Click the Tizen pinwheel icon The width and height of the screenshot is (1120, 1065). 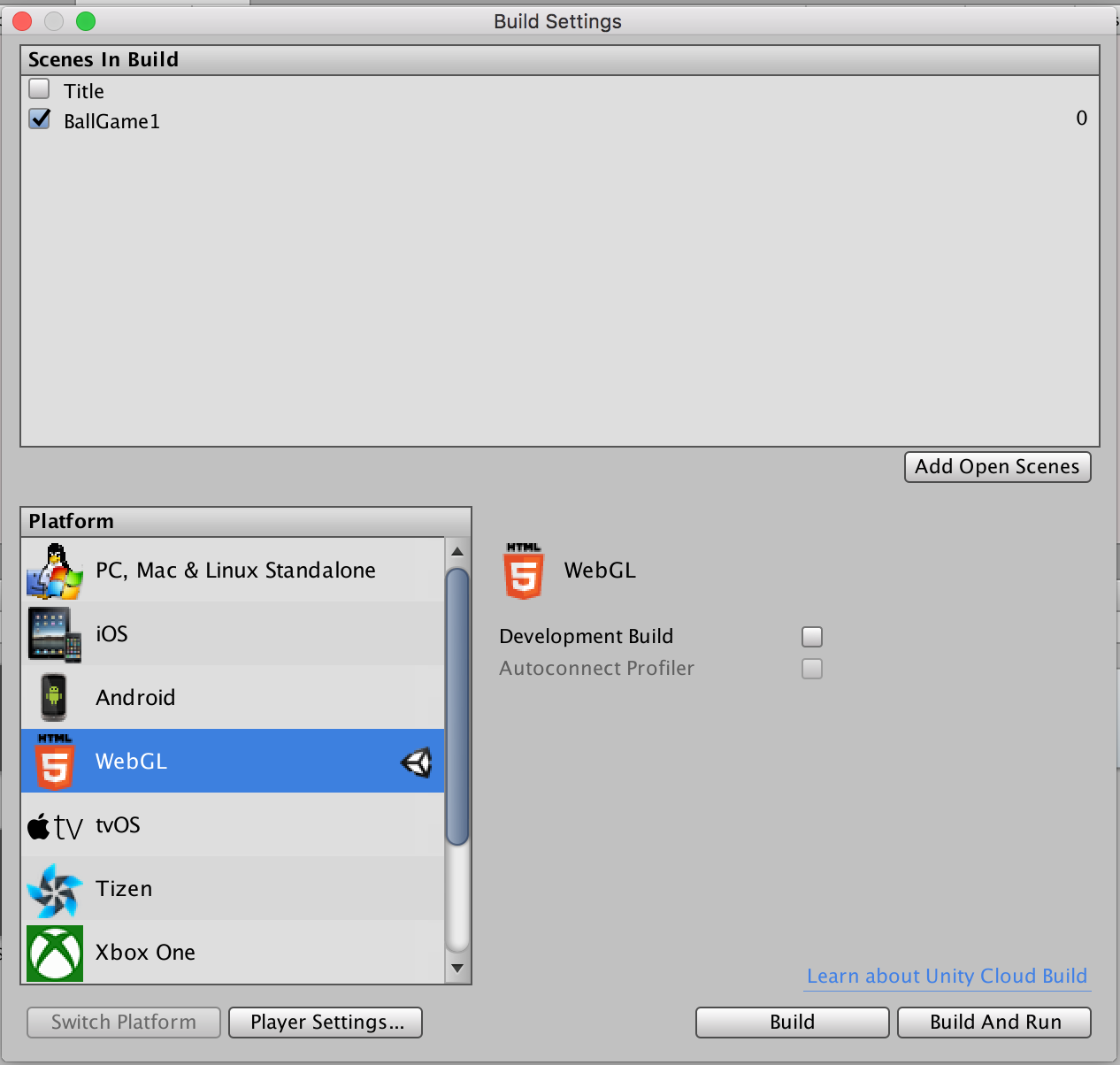click(55, 890)
